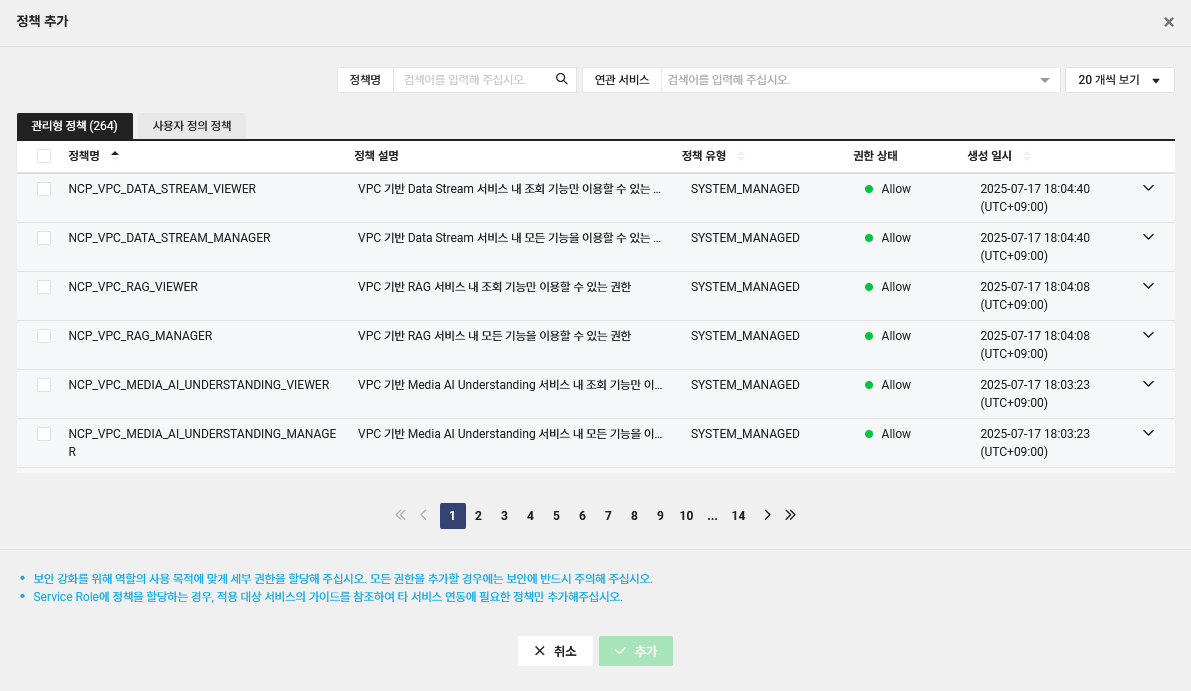This screenshot has height=691, width=1191.
Task: Go to page 6
Action: [583, 516]
